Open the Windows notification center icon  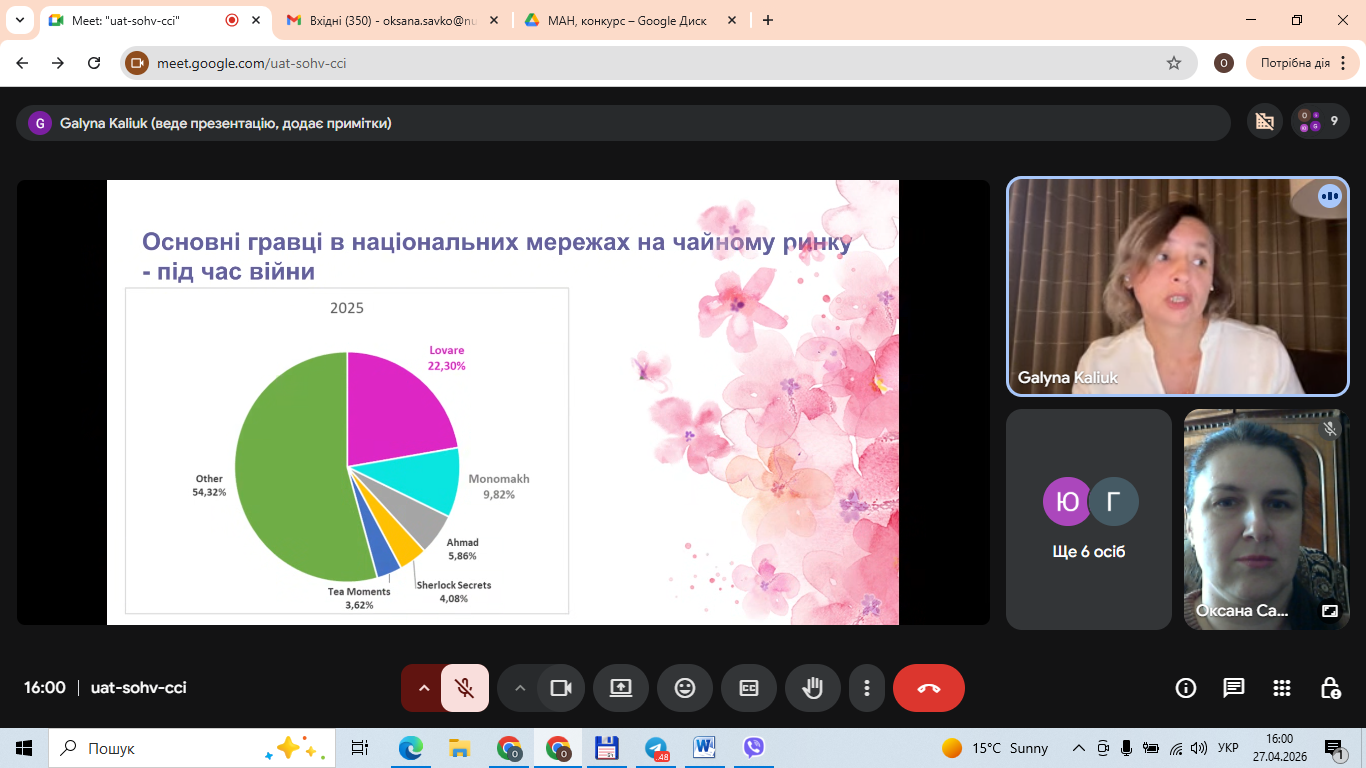(x=1333, y=748)
